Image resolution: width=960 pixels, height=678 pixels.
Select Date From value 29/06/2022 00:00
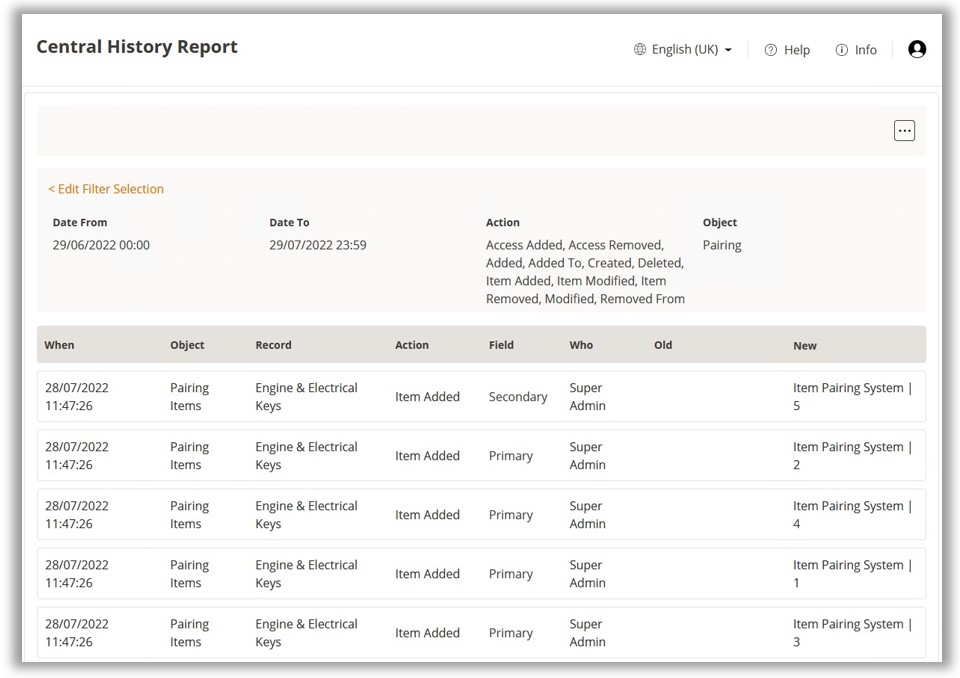101,245
